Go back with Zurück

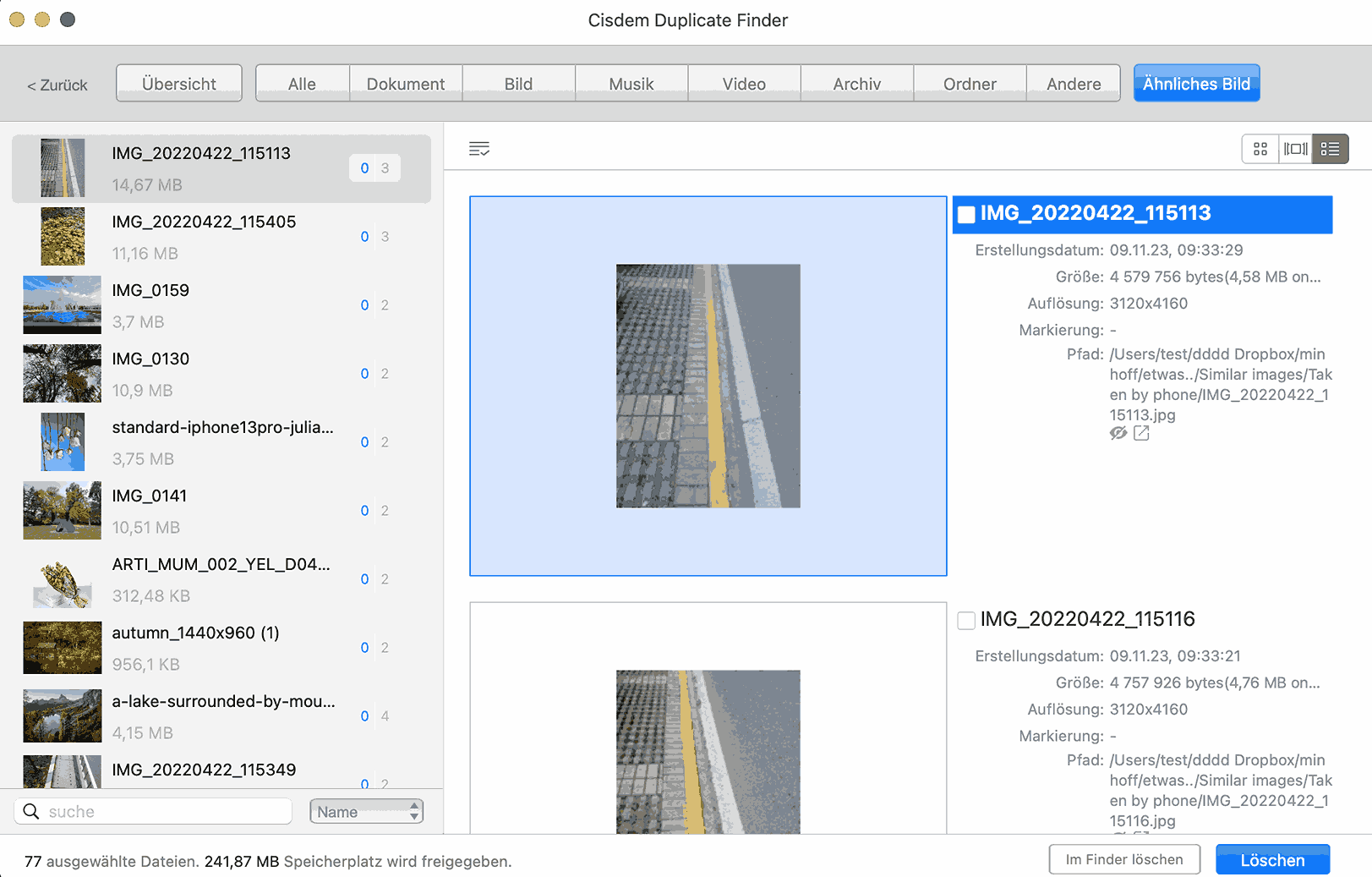click(x=57, y=85)
